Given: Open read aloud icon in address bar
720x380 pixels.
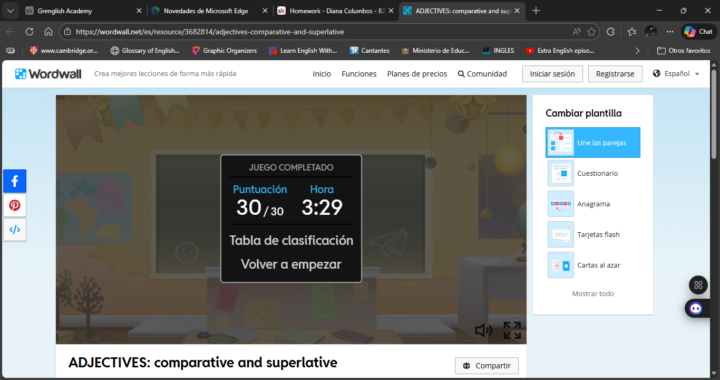Looking at the screenshot, I should 577,32.
